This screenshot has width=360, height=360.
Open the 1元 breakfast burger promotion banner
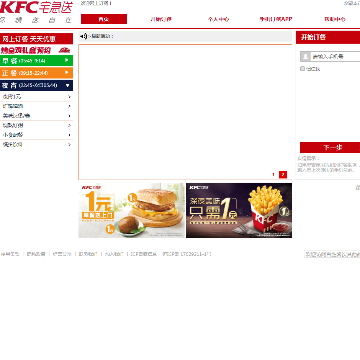coord(131,210)
